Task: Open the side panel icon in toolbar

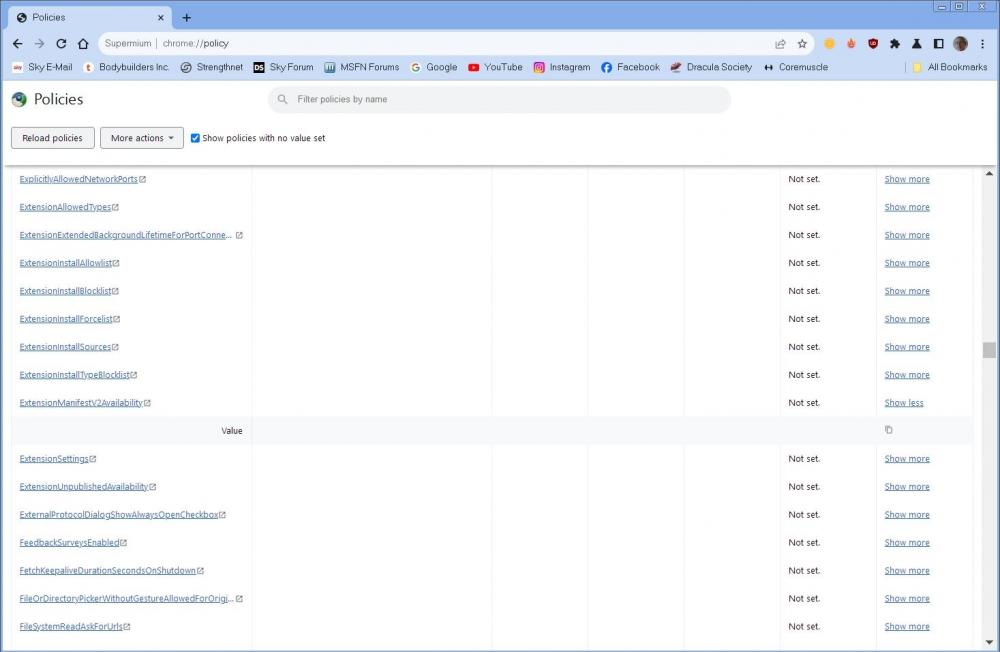Action: pos(938,44)
